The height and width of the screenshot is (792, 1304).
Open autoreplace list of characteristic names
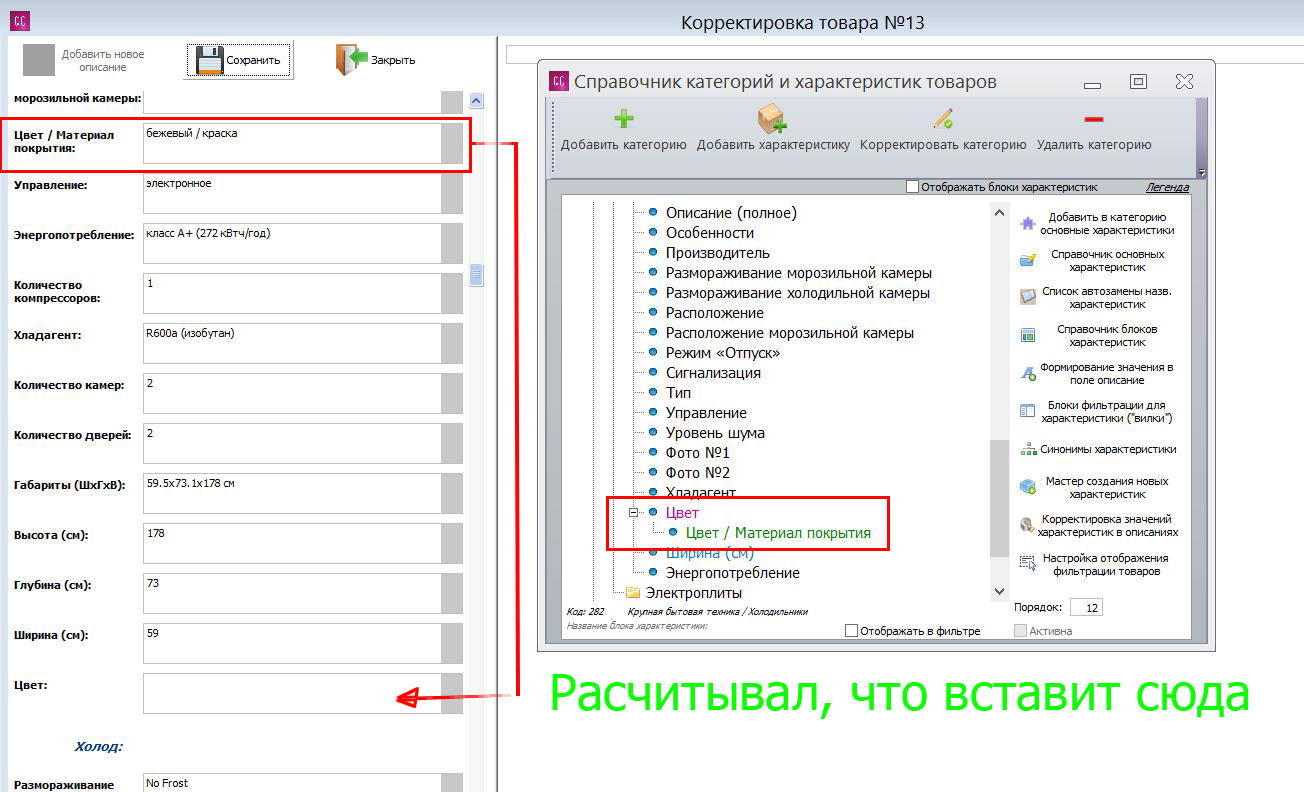point(1097,297)
